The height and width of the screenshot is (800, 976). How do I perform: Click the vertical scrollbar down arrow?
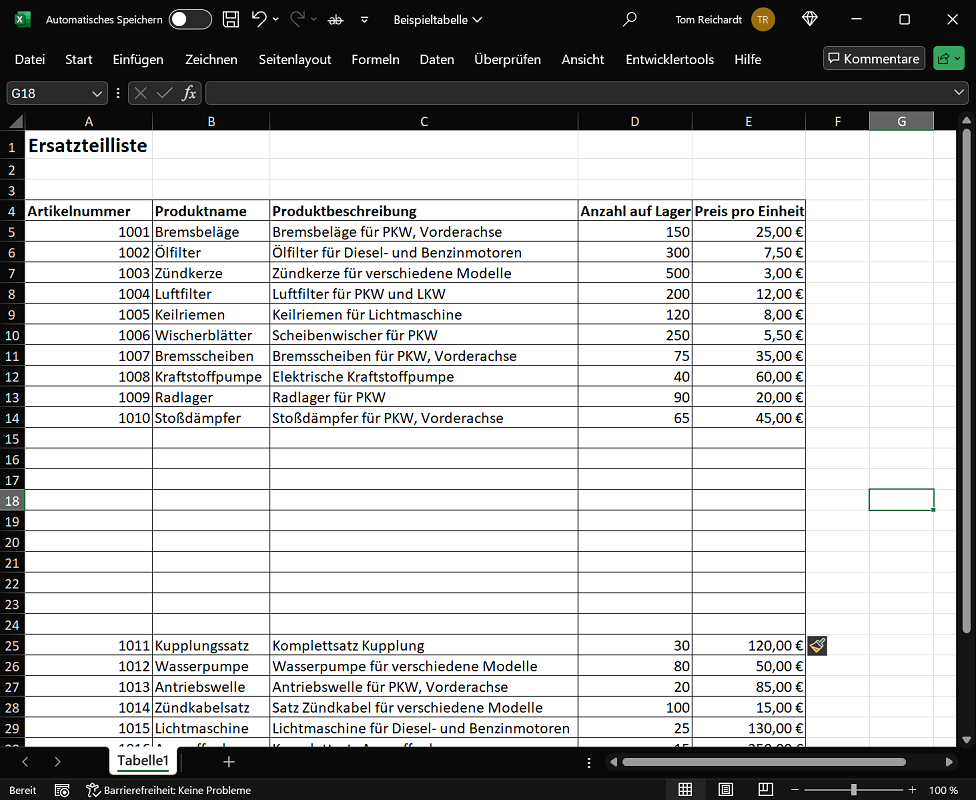(966, 740)
